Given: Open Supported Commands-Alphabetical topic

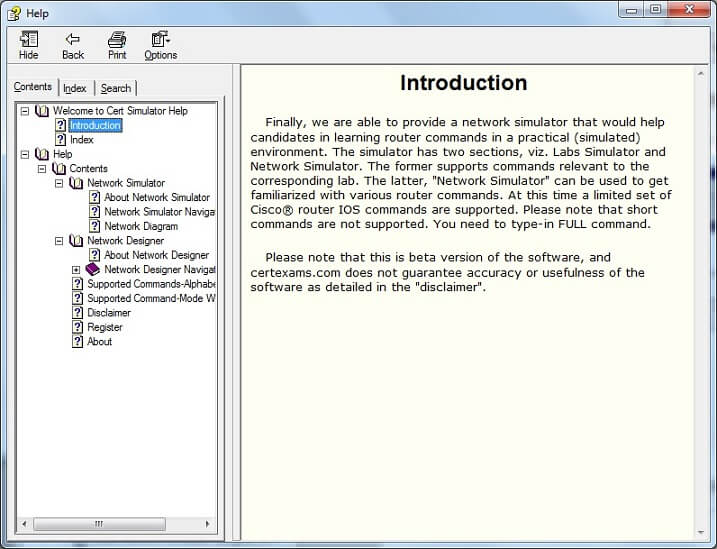Looking at the screenshot, I should pos(151,284).
